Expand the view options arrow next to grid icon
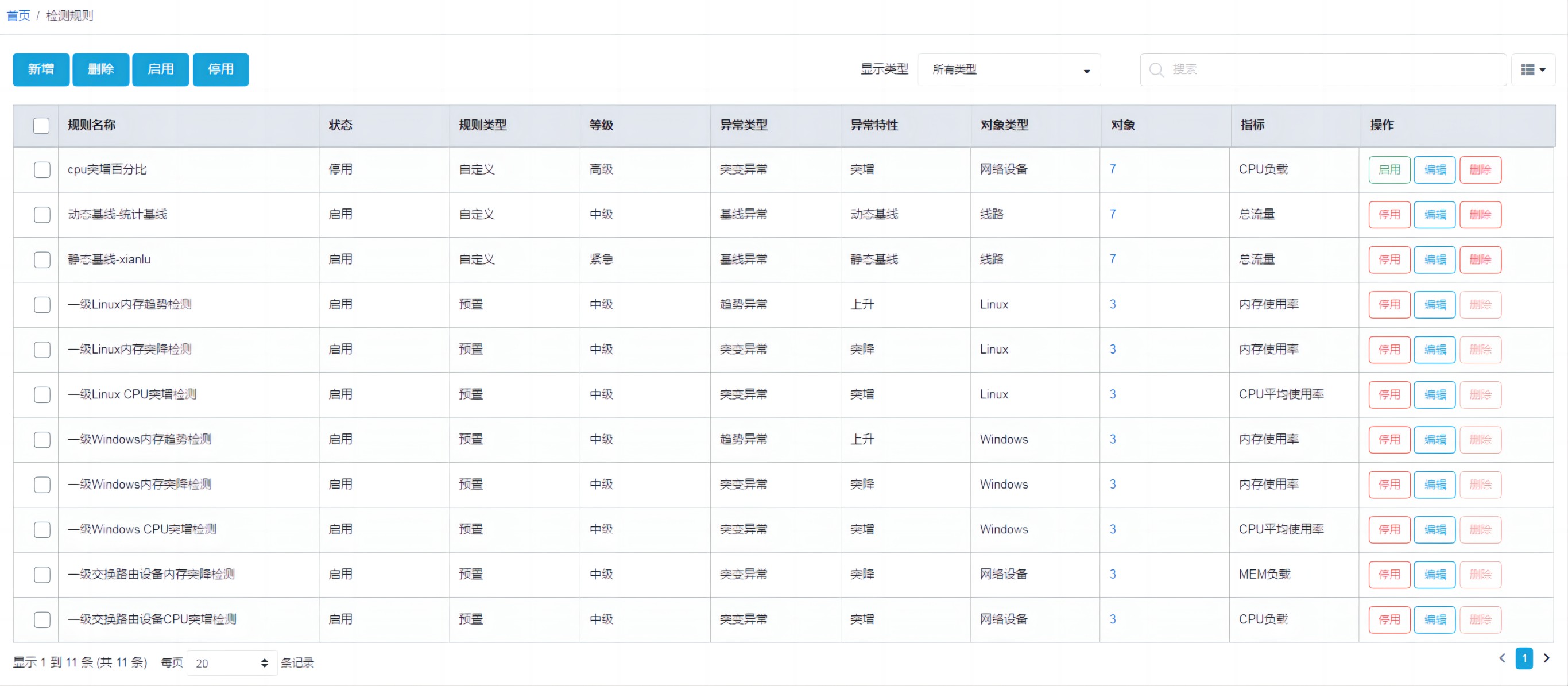 coord(1542,69)
